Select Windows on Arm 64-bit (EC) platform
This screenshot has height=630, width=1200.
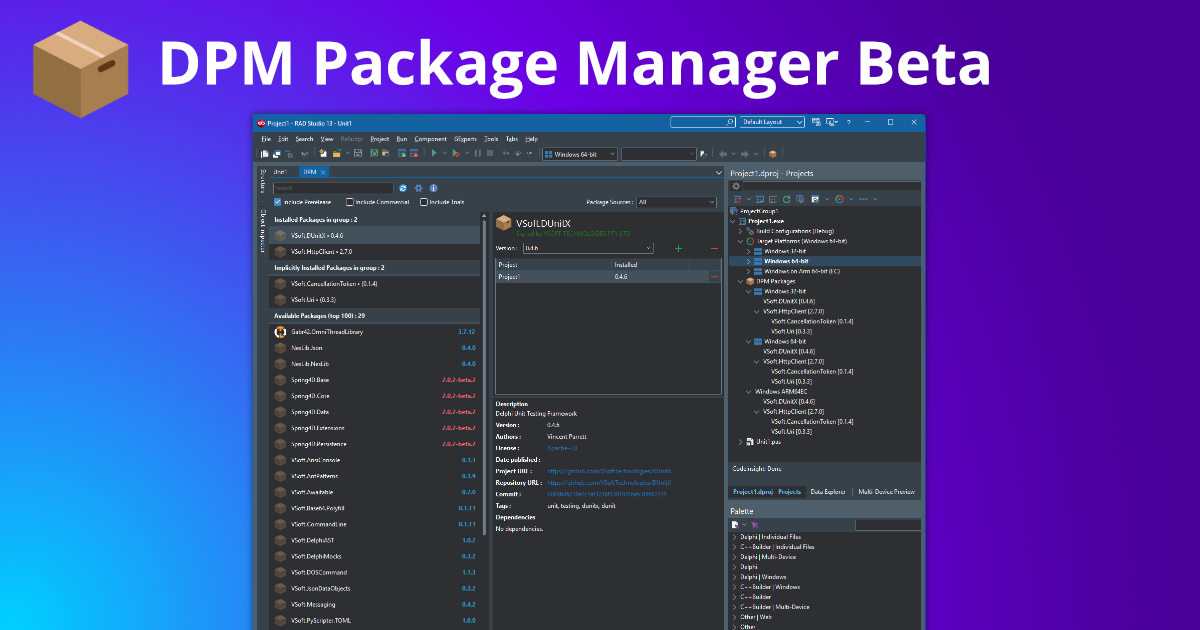800,271
